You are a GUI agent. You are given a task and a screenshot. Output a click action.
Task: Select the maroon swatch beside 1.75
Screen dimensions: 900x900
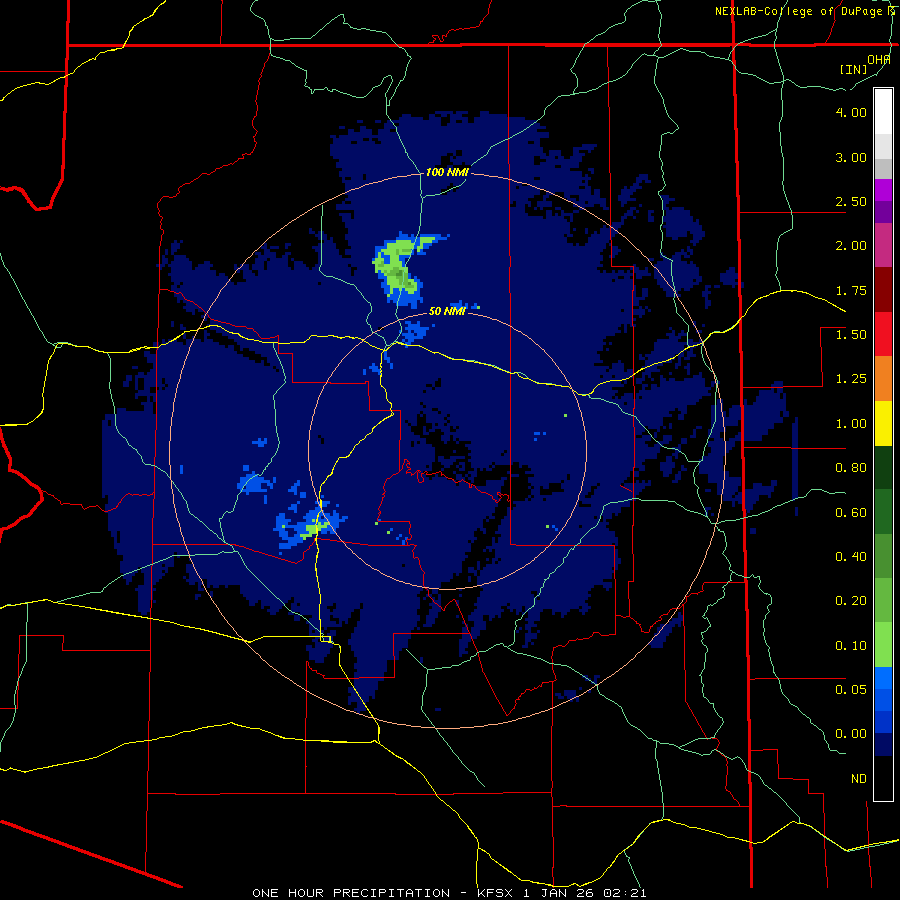883,290
